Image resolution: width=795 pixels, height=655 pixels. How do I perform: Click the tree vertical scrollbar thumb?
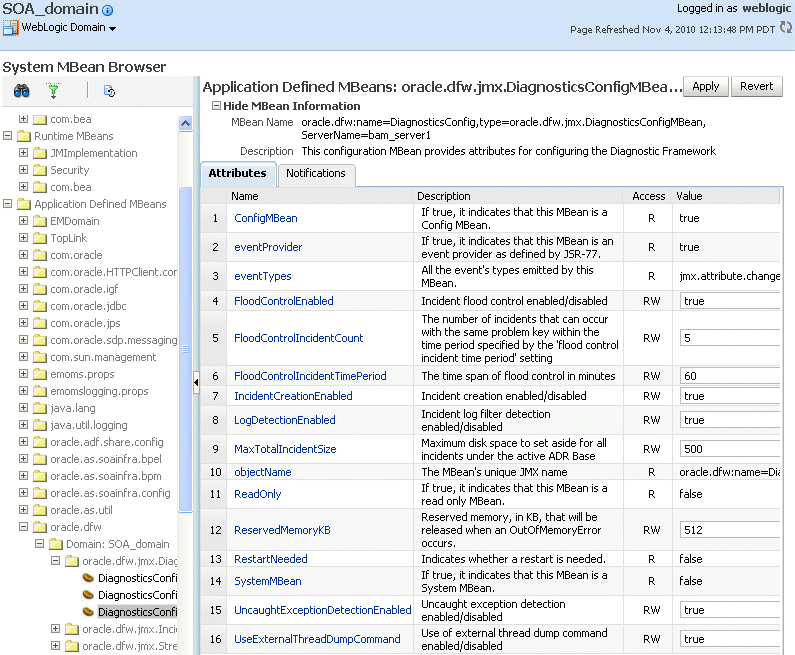[x=186, y=349]
